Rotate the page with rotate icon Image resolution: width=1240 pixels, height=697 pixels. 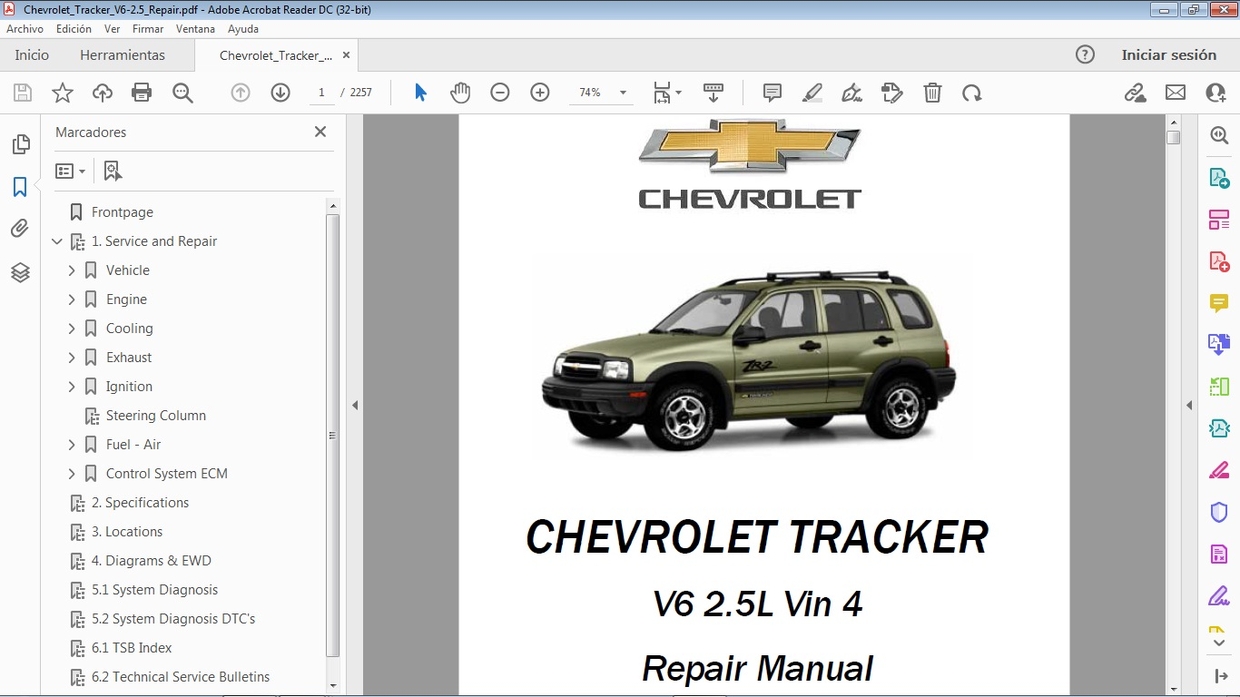972,93
